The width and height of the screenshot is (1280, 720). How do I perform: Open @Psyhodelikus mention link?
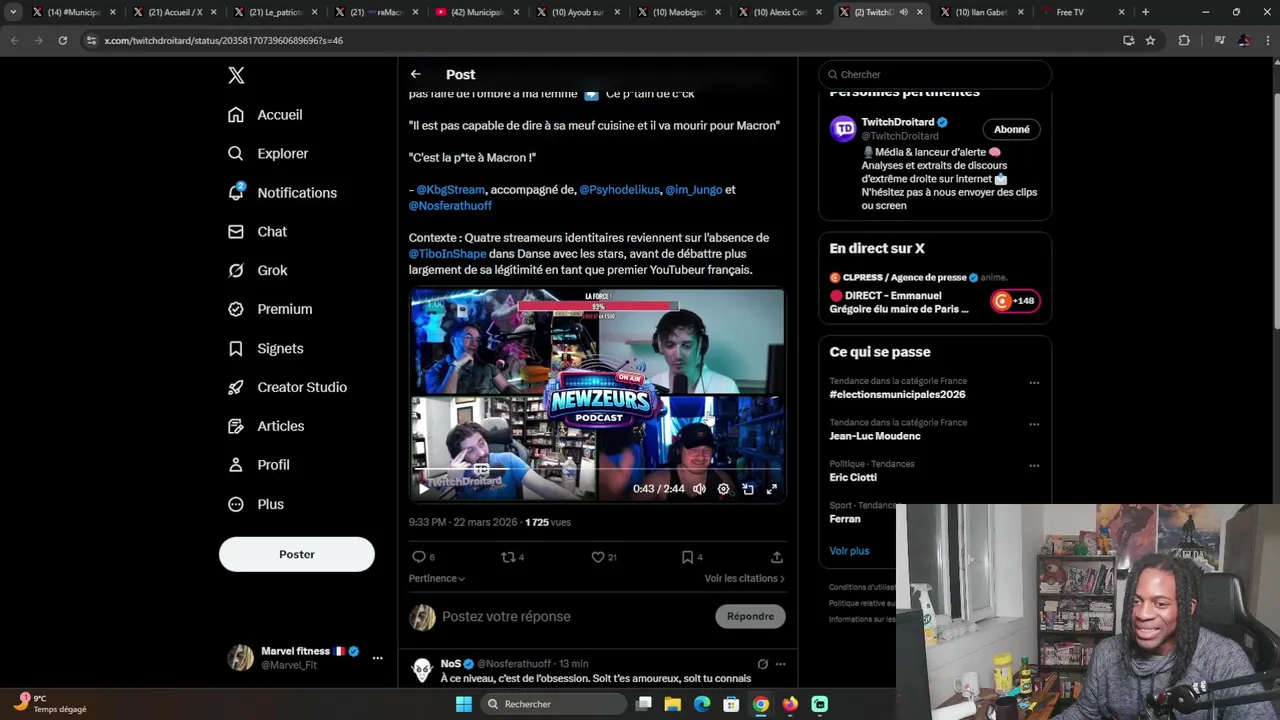tap(620, 190)
